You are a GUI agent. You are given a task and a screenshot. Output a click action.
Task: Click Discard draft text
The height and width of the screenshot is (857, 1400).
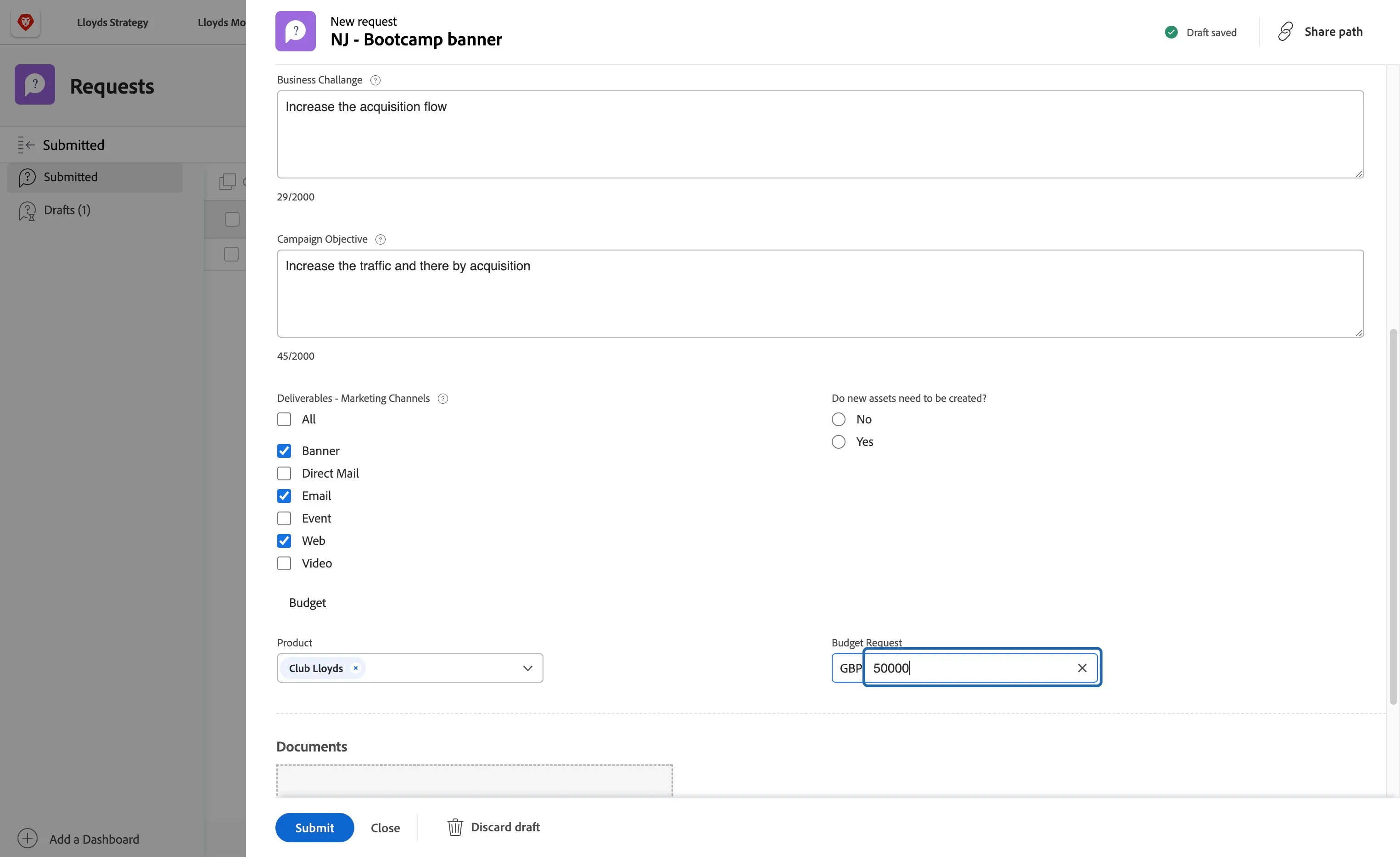[505, 828]
